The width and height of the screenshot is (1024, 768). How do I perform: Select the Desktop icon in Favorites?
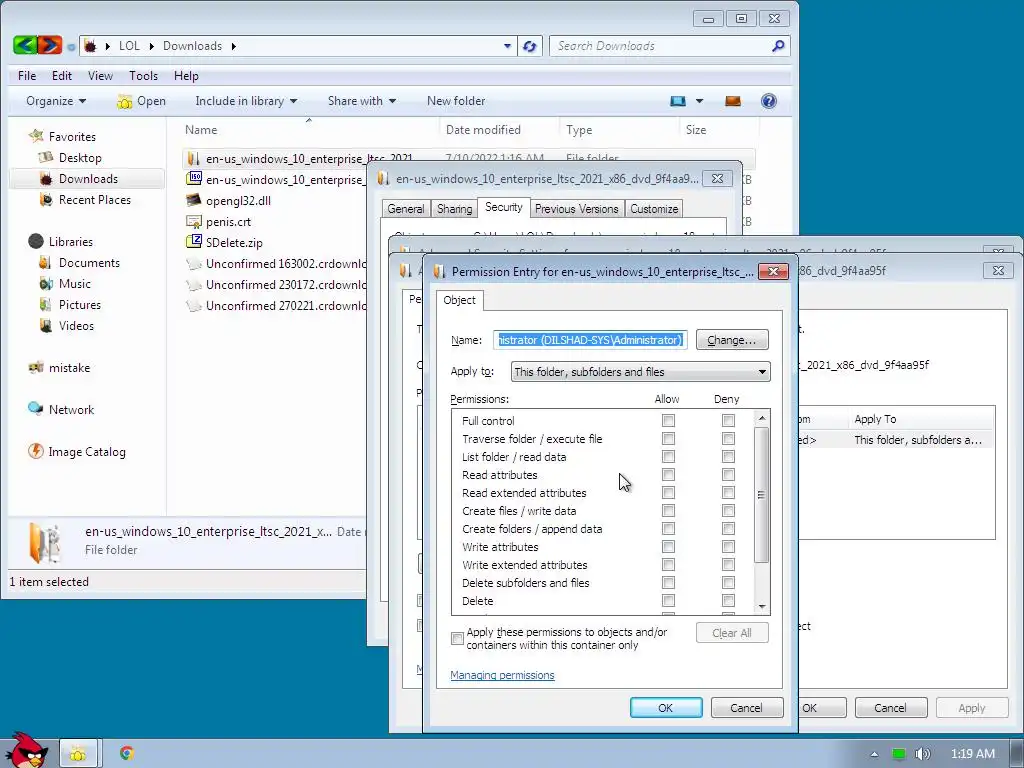(x=46, y=157)
